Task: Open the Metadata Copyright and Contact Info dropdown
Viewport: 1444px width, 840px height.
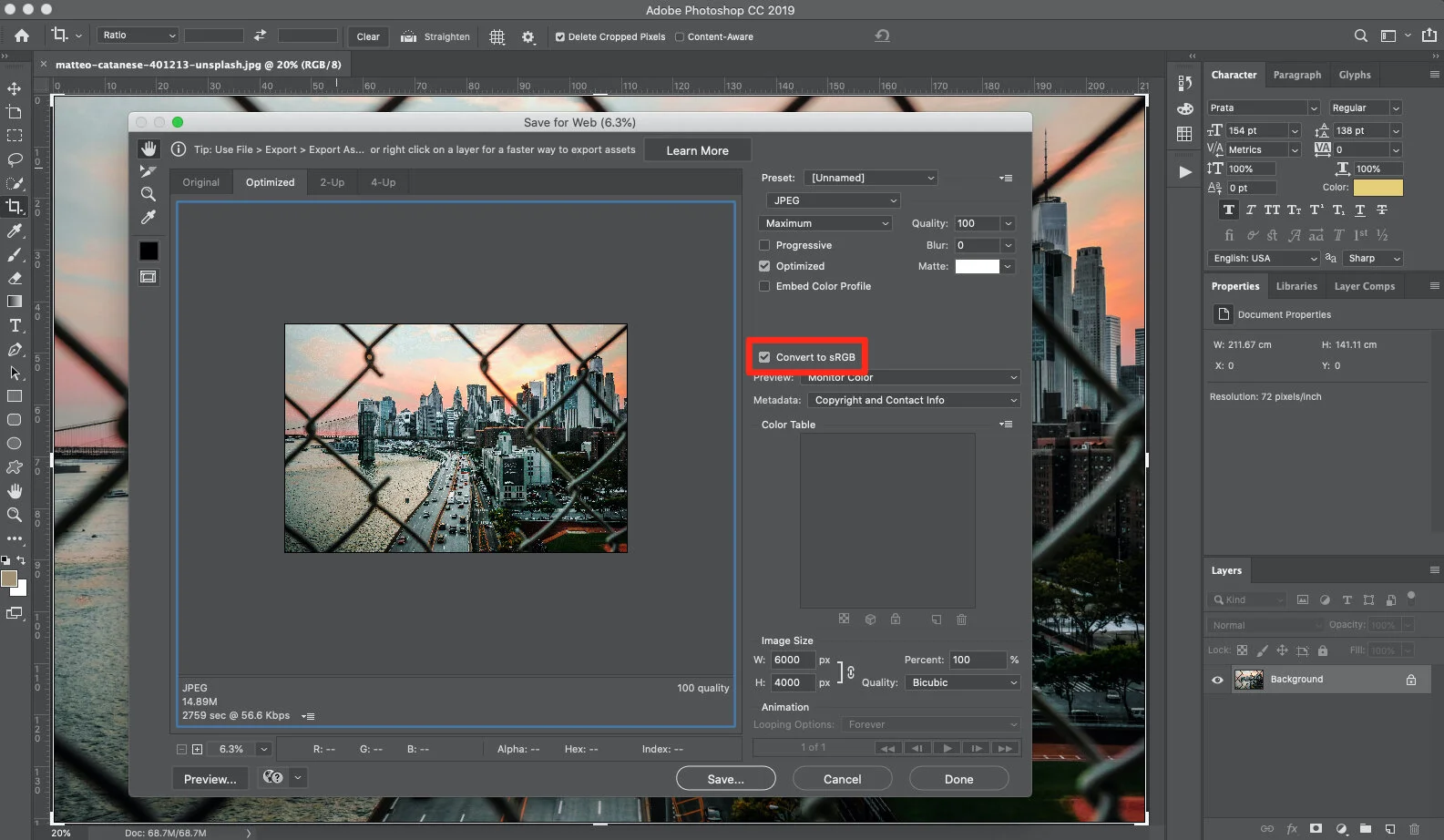Action: [914, 400]
